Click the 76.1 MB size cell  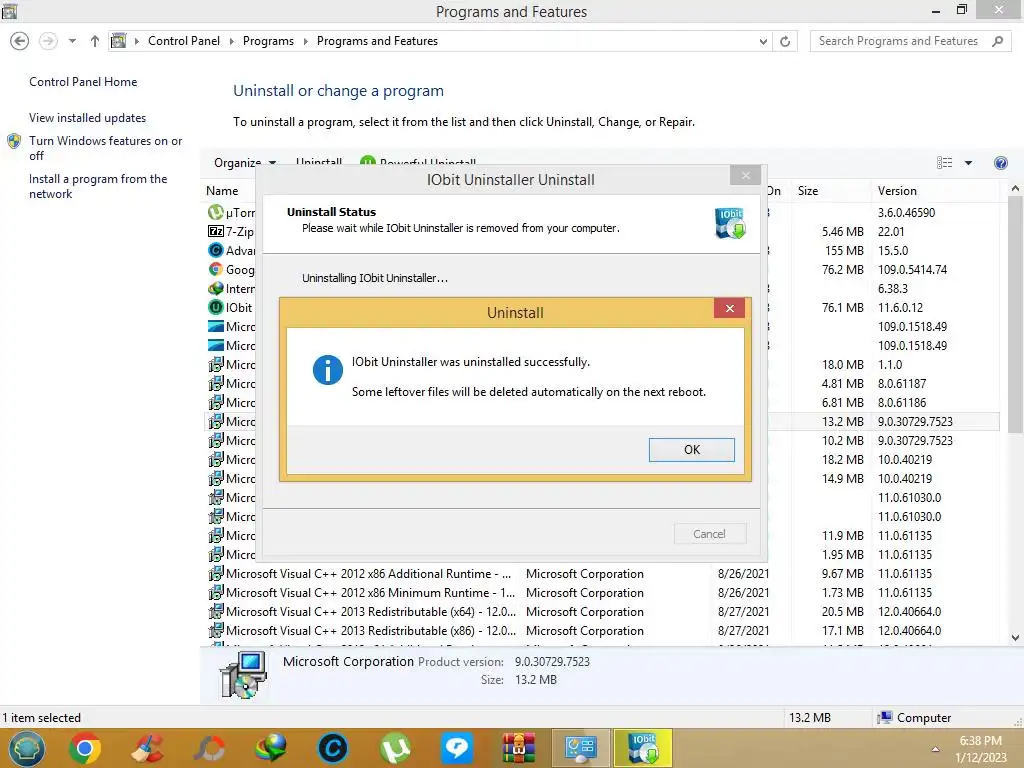(842, 307)
